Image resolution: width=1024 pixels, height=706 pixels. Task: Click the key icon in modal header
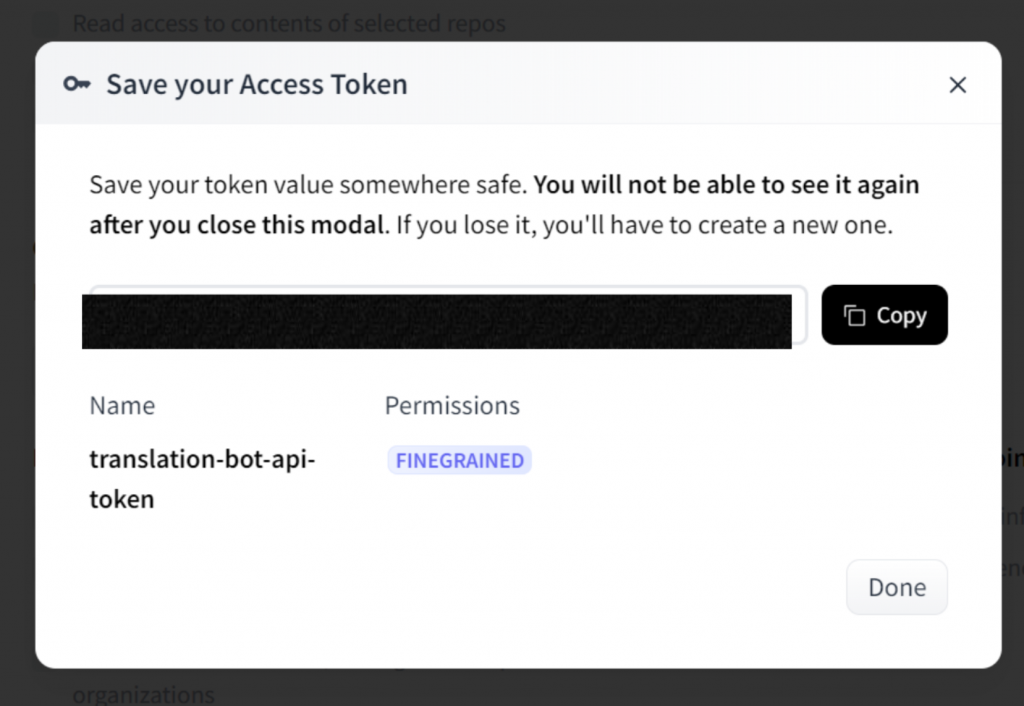tap(76, 84)
